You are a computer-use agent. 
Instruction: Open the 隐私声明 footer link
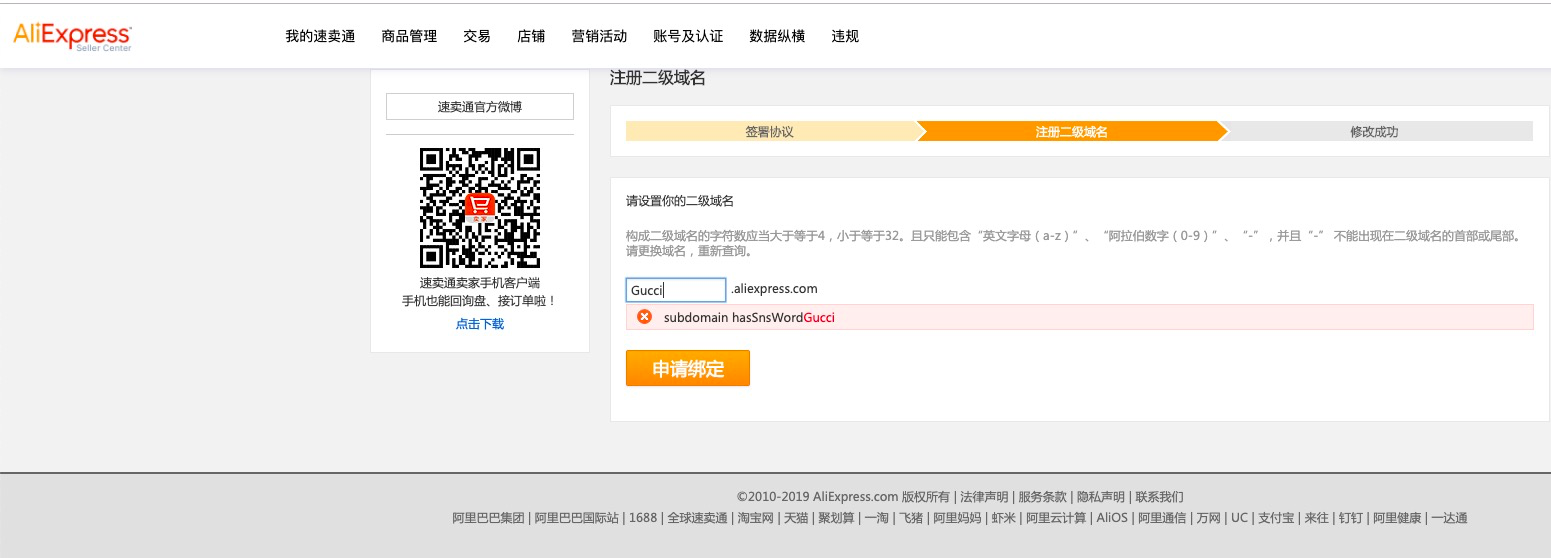click(1101, 497)
